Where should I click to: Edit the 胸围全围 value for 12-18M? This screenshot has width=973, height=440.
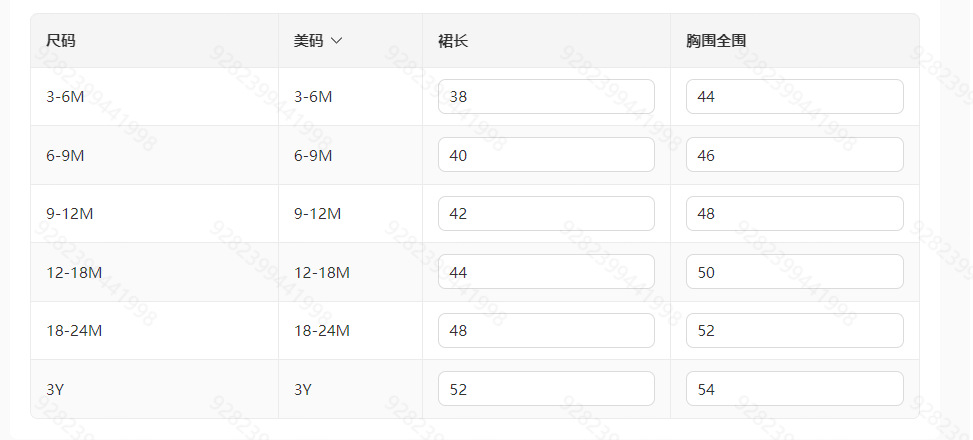pyautogui.click(x=794, y=272)
